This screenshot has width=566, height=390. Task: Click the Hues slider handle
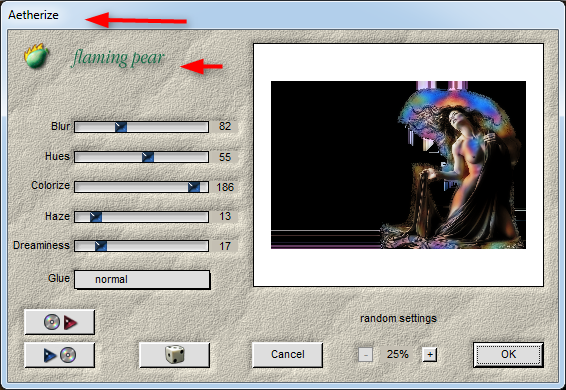[148, 157]
